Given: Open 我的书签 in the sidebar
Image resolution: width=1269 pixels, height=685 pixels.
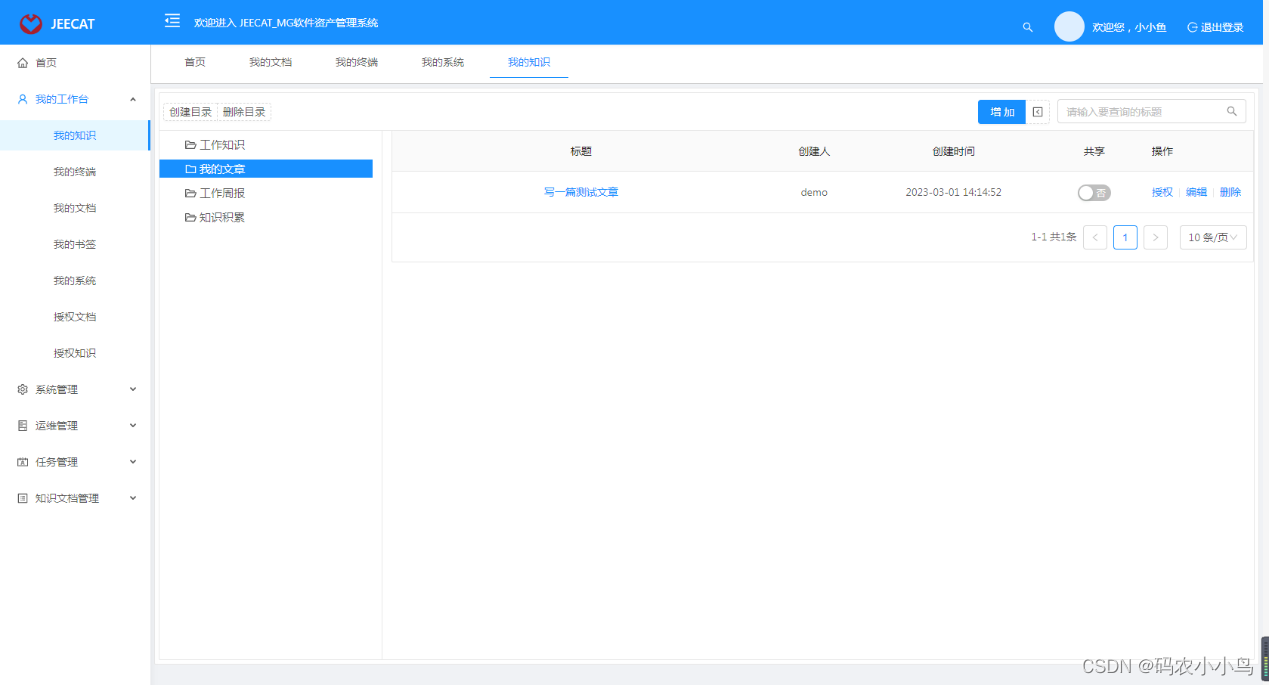Looking at the screenshot, I should 75,245.
